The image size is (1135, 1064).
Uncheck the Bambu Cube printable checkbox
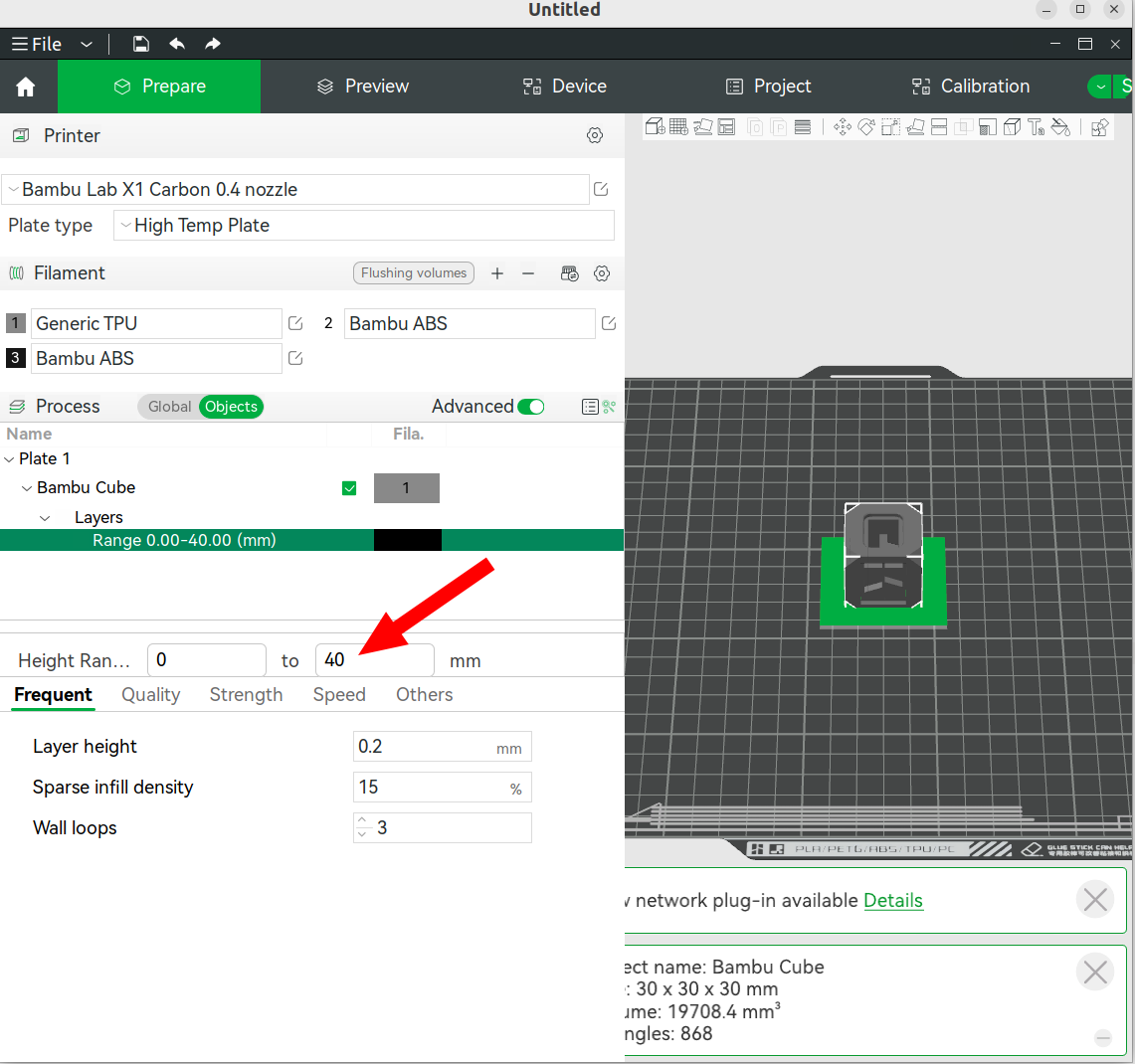(349, 488)
